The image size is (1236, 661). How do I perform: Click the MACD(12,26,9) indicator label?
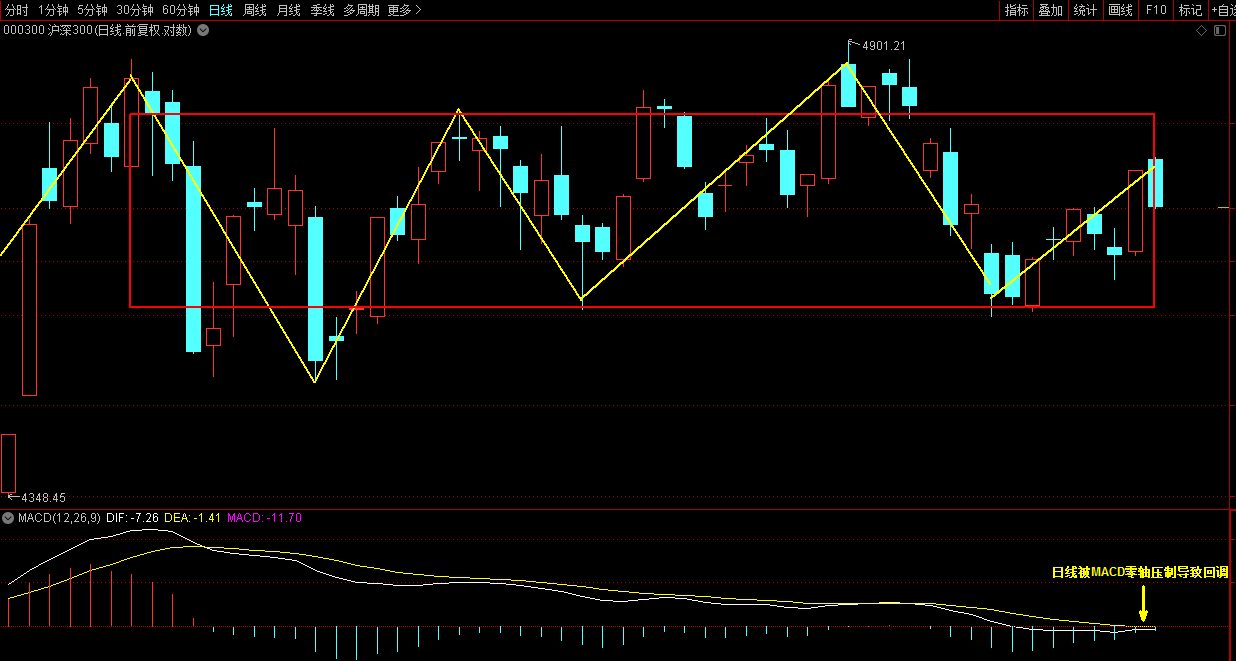59,518
